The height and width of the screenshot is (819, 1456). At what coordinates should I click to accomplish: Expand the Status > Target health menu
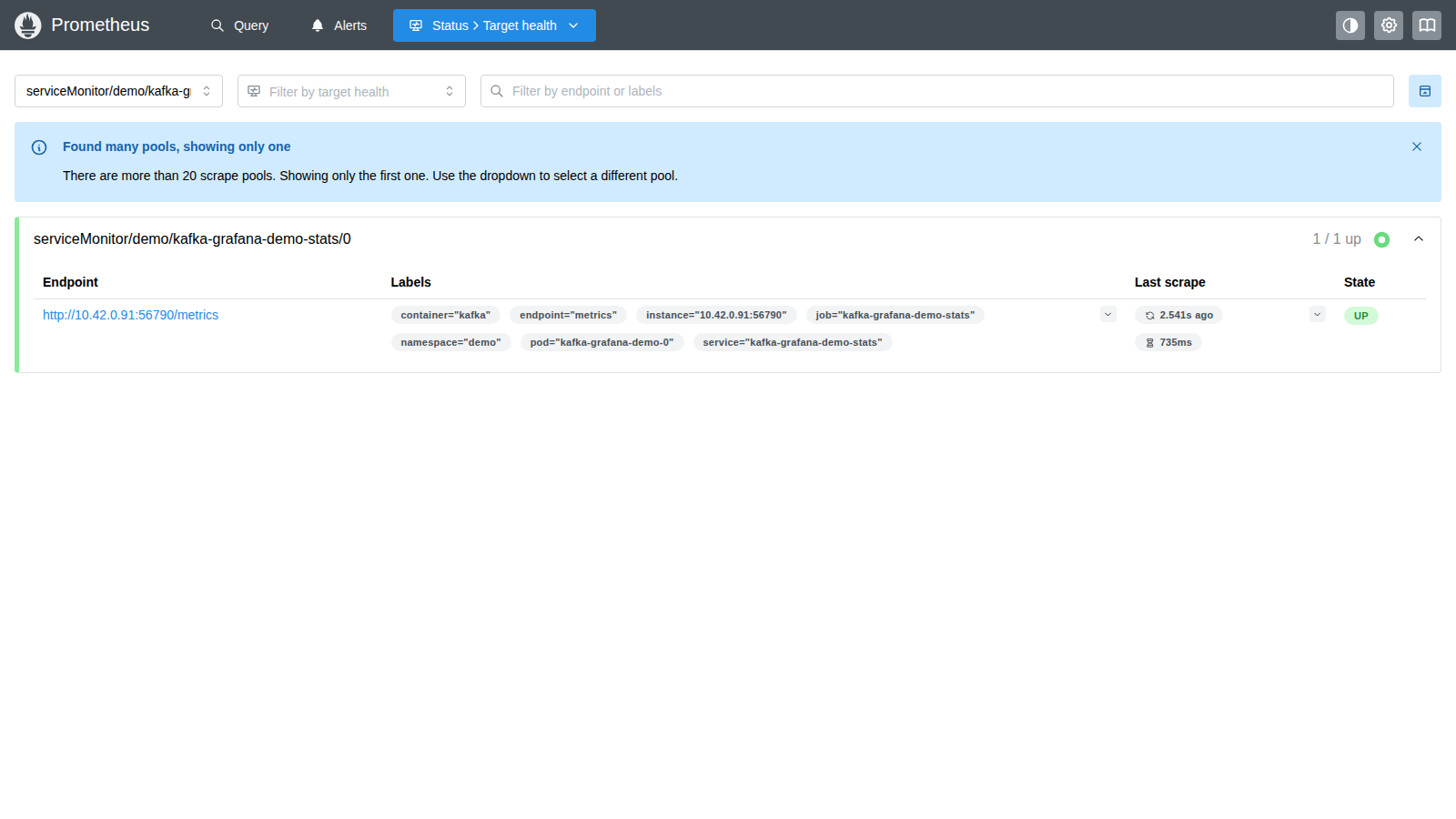(494, 25)
